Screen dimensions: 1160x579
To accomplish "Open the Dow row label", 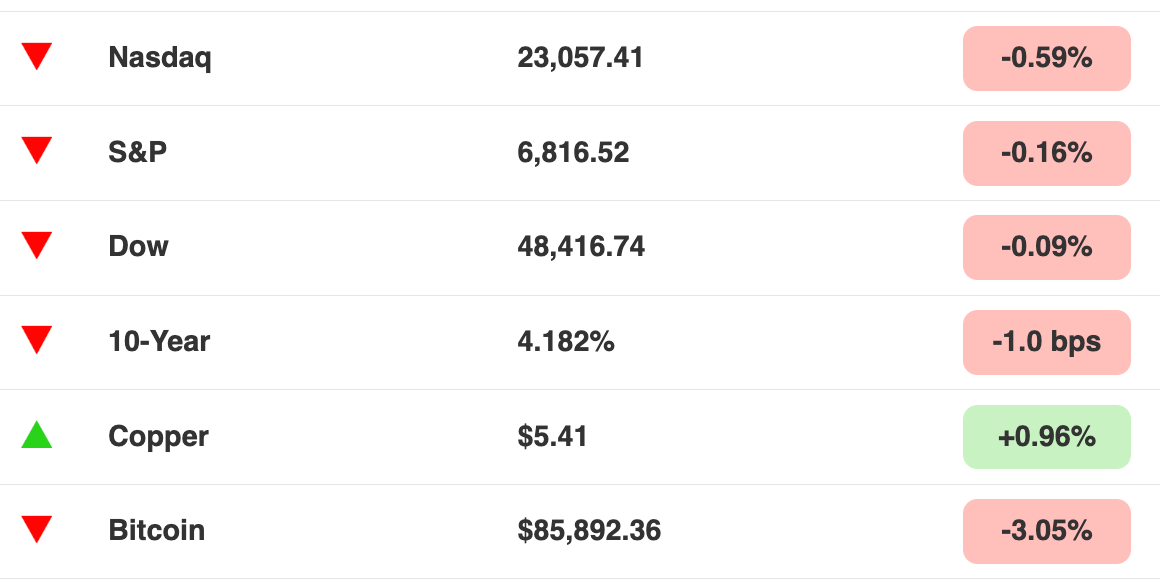I will (138, 246).
